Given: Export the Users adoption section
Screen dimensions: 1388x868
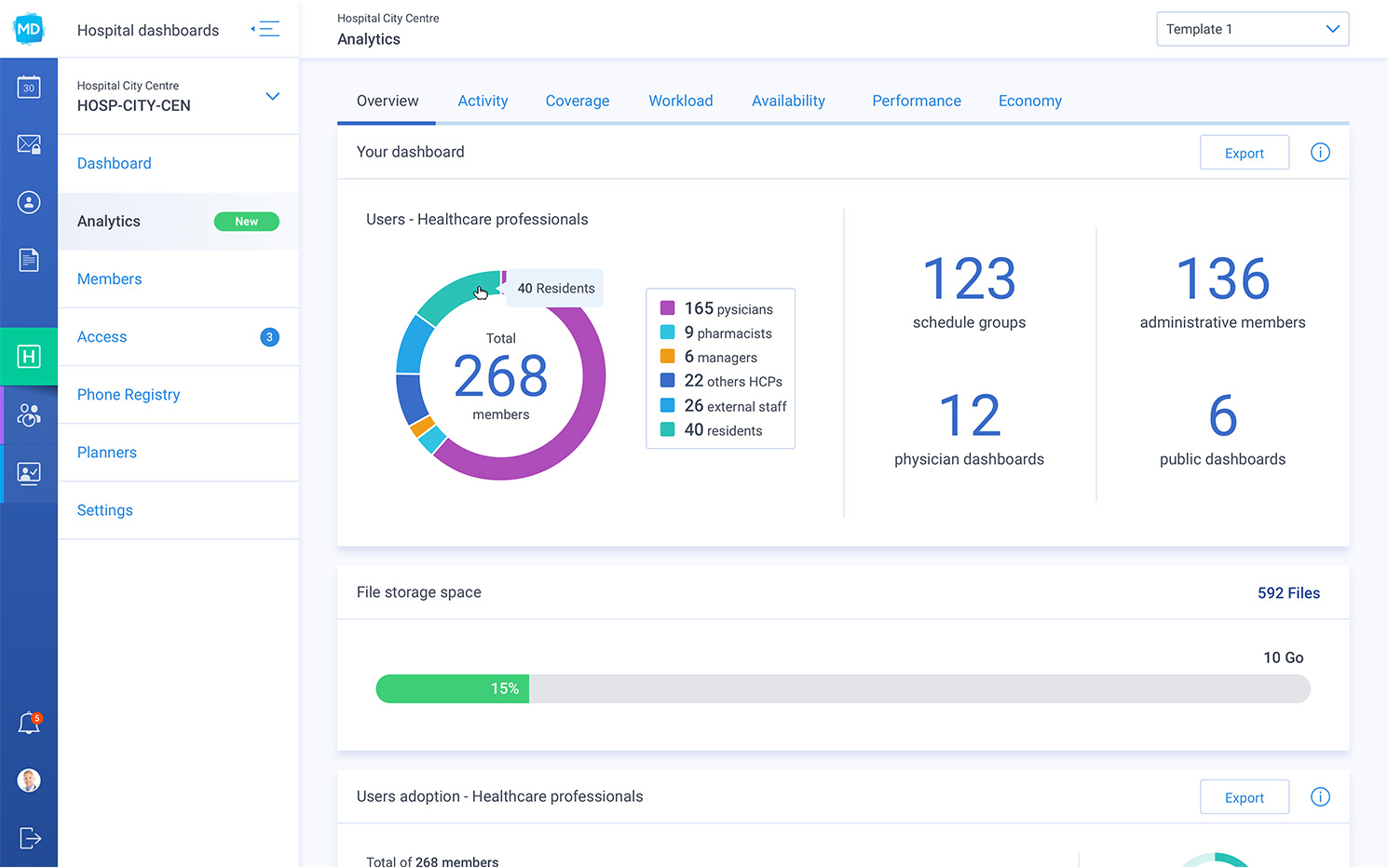Looking at the screenshot, I should (1244, 797).
